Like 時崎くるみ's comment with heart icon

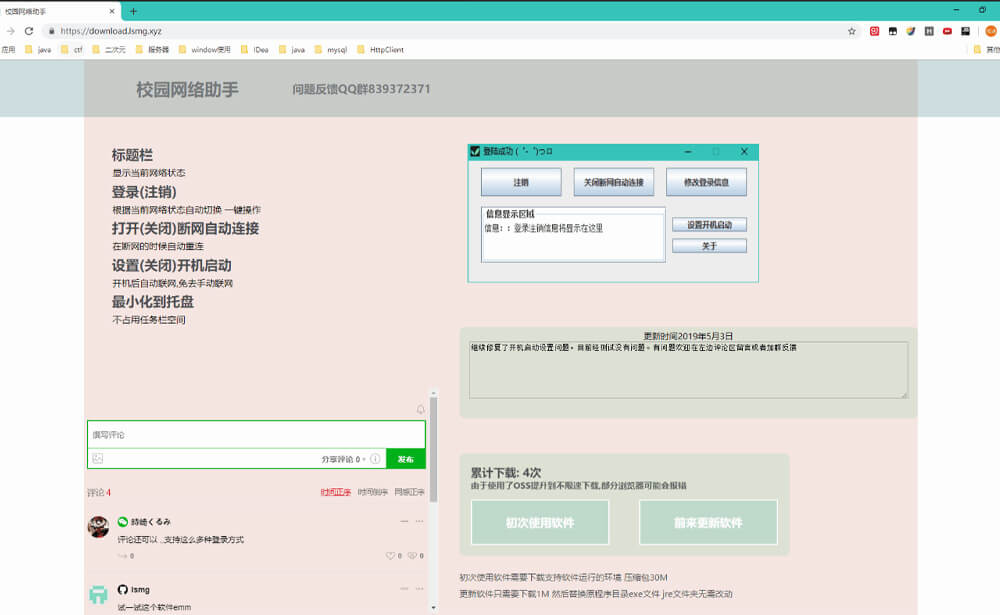click(x=391, y=556)
